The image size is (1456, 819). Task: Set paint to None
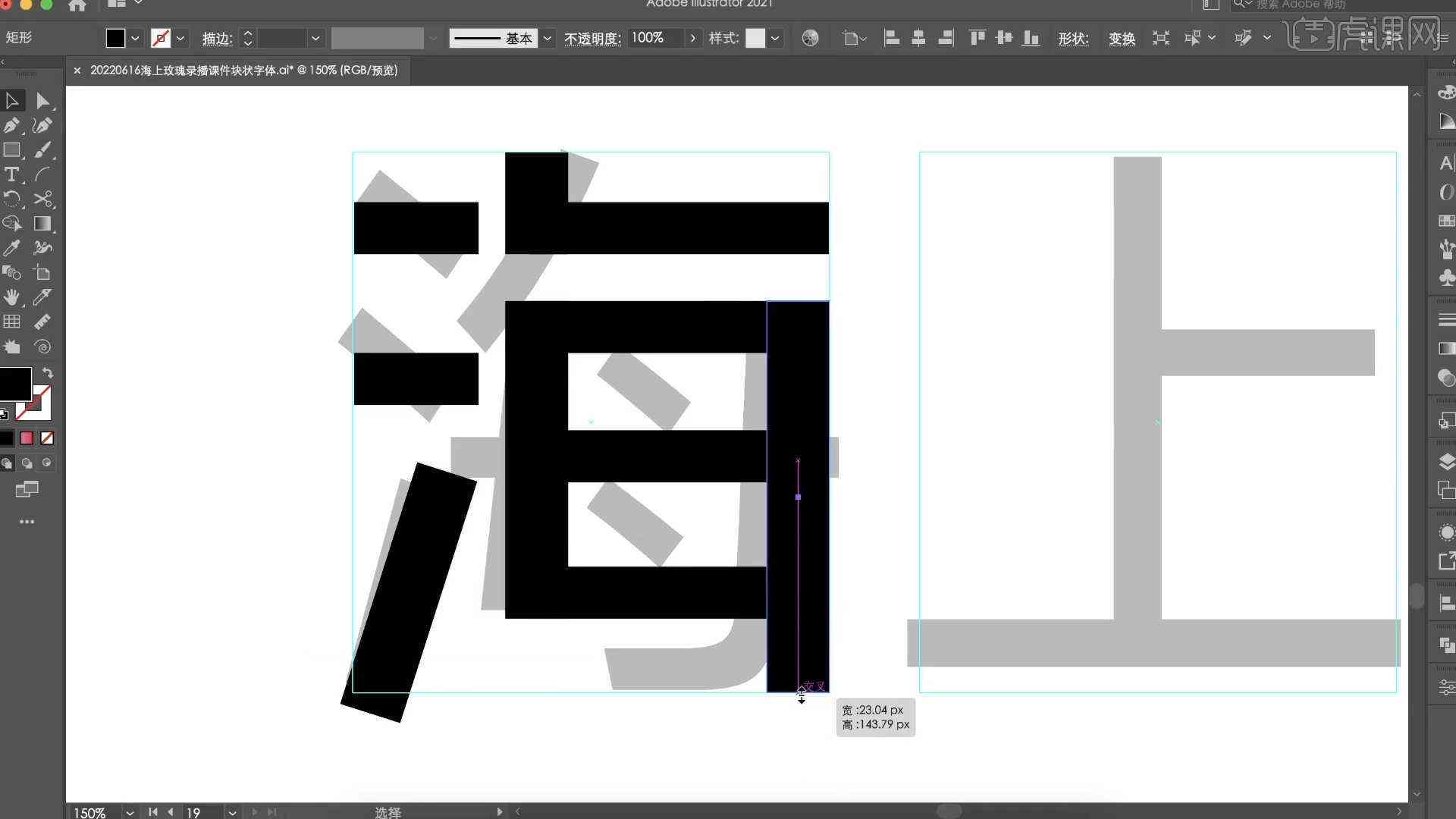pos(47,438)
